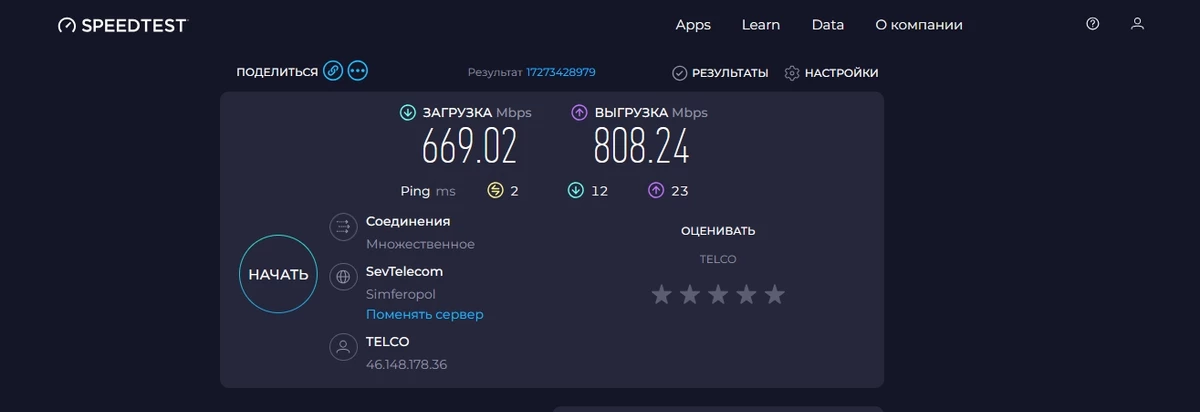Screen dimensions: 1200x412
Task: Click the upload speed value 808.24
Action: 642,147
